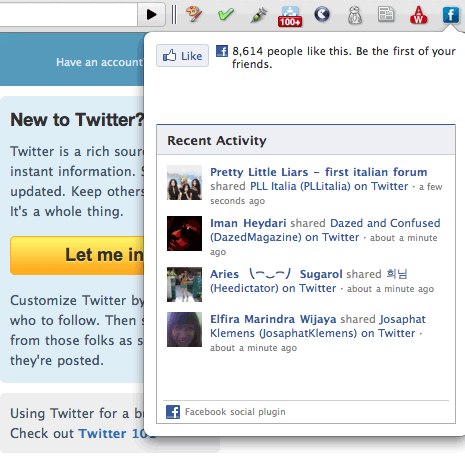Open PLL Italia (PLLitalia) on Twitter link
Viewport: 465px width, 458px height.
pos(329,186)
